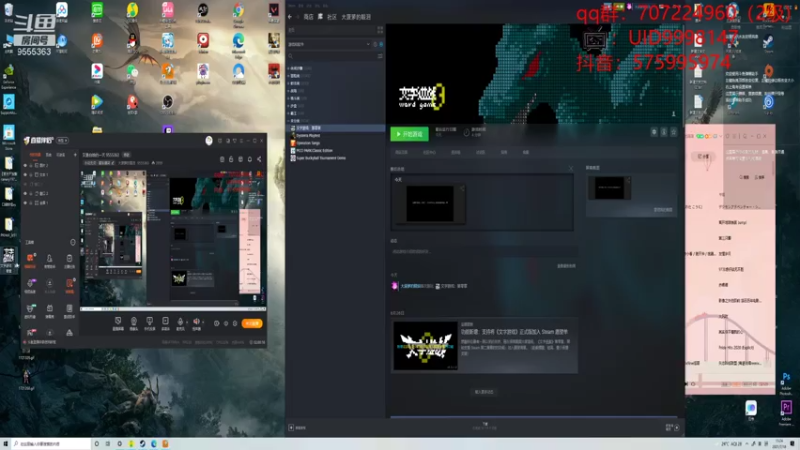800x450 pixels.
Task: Click the orange start streaming button in 直播伴侣
Action: point(252,323)
